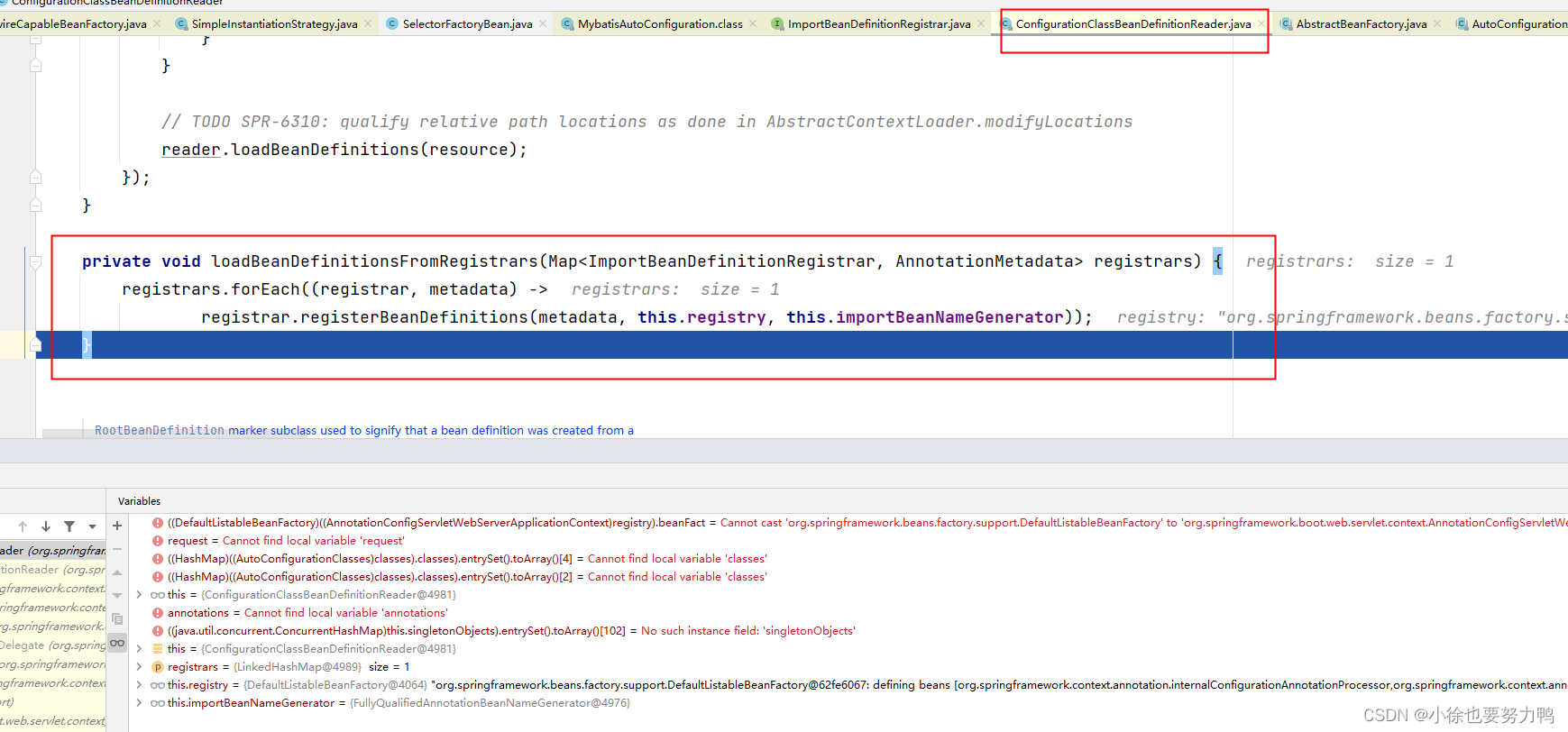1568x732 pixels.
Task: Move the watch up with triangle icon
Action: (x=117, y=572)
